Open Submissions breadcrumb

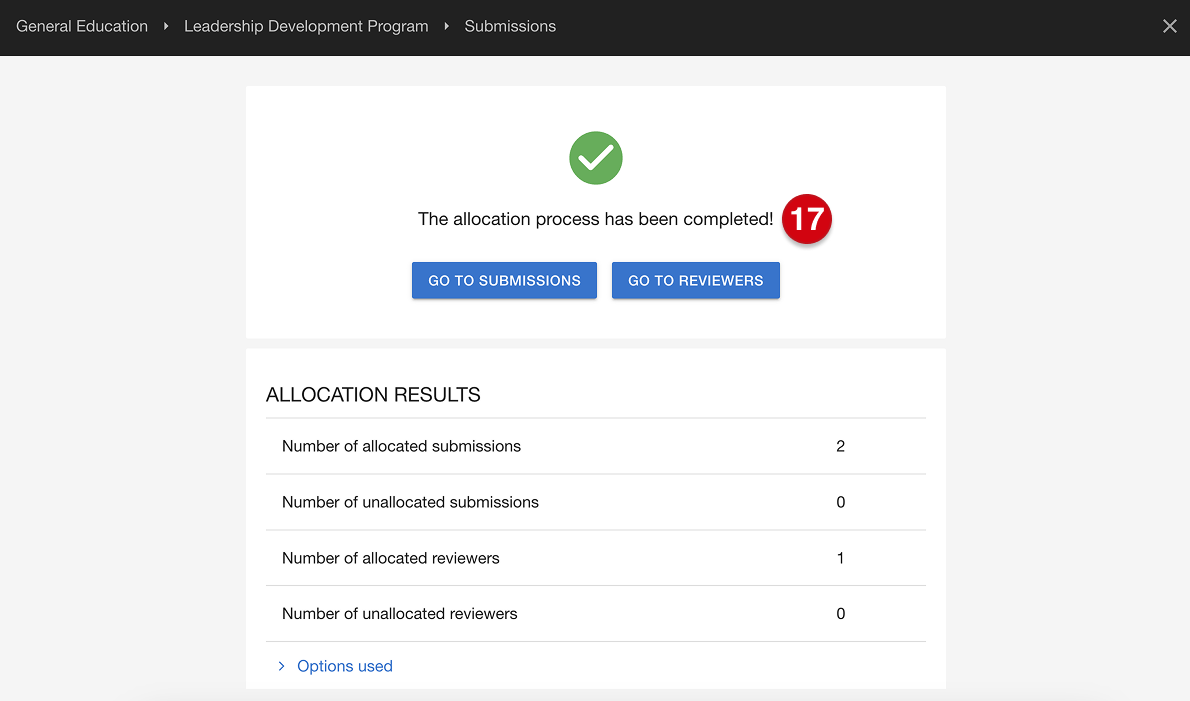(510, 27)
